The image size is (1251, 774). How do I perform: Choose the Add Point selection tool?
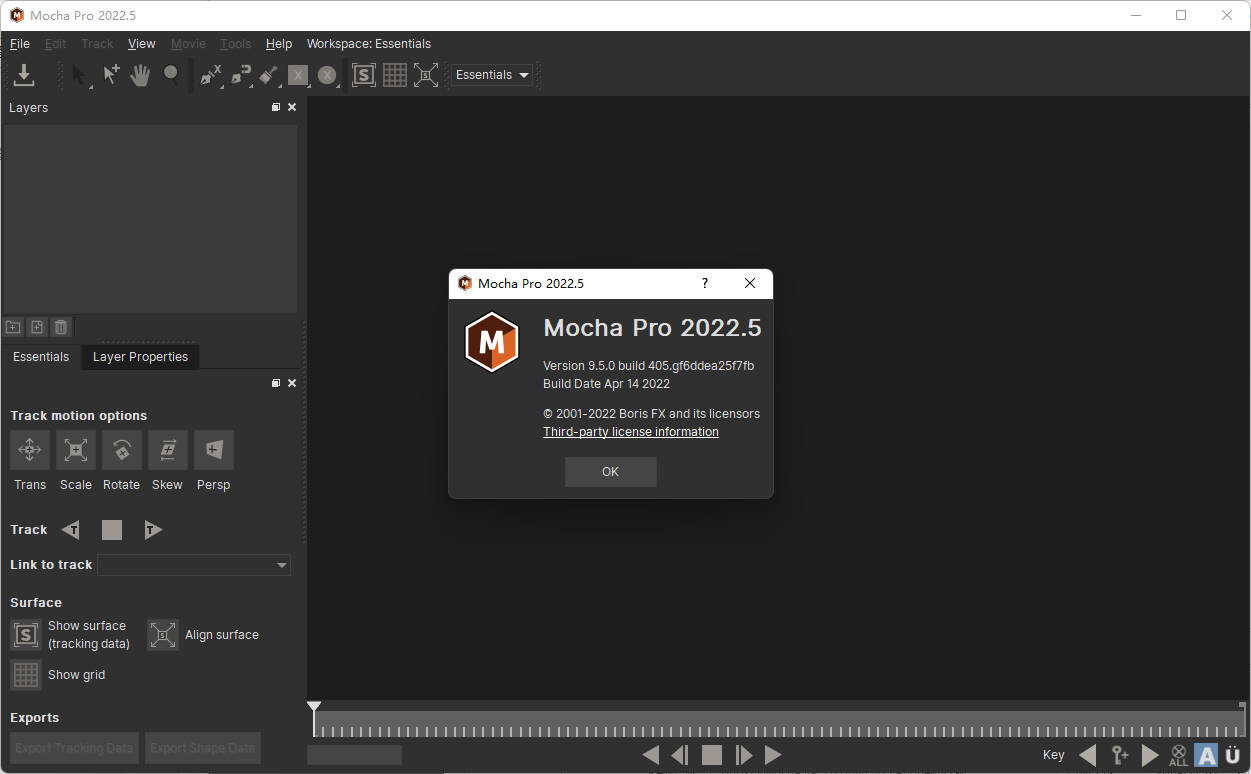click(x=110, y=74)
